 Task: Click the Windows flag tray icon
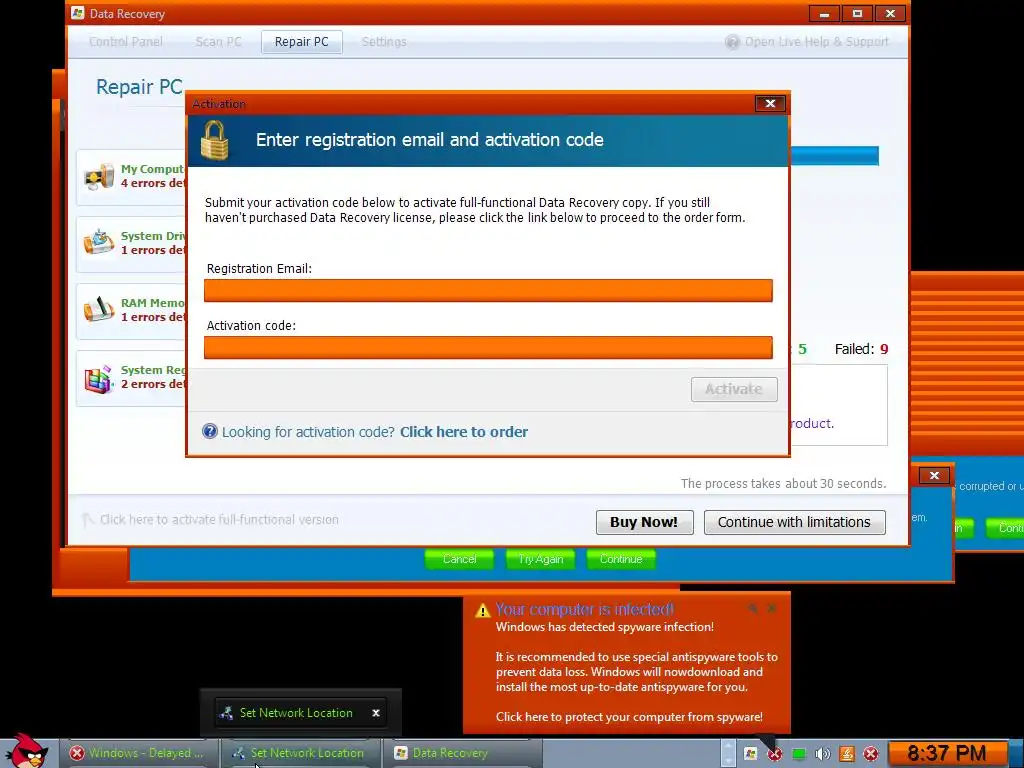750,754
